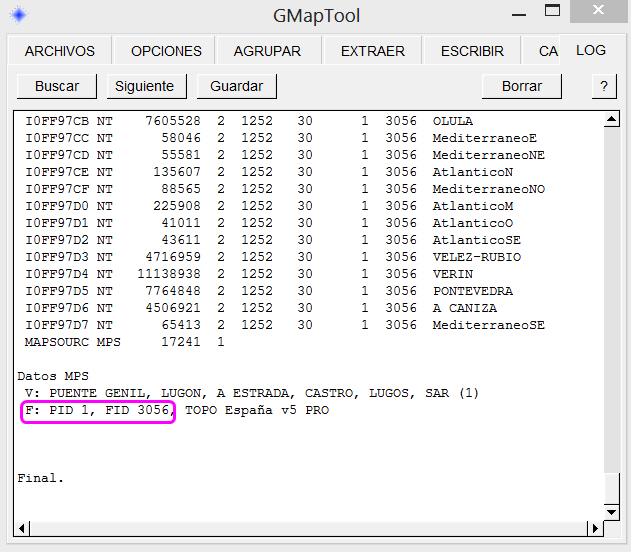Image resolution: width=631 pixels, height=552 pixels.
Task: Click the 'Final.' log line
Action: 40,478
